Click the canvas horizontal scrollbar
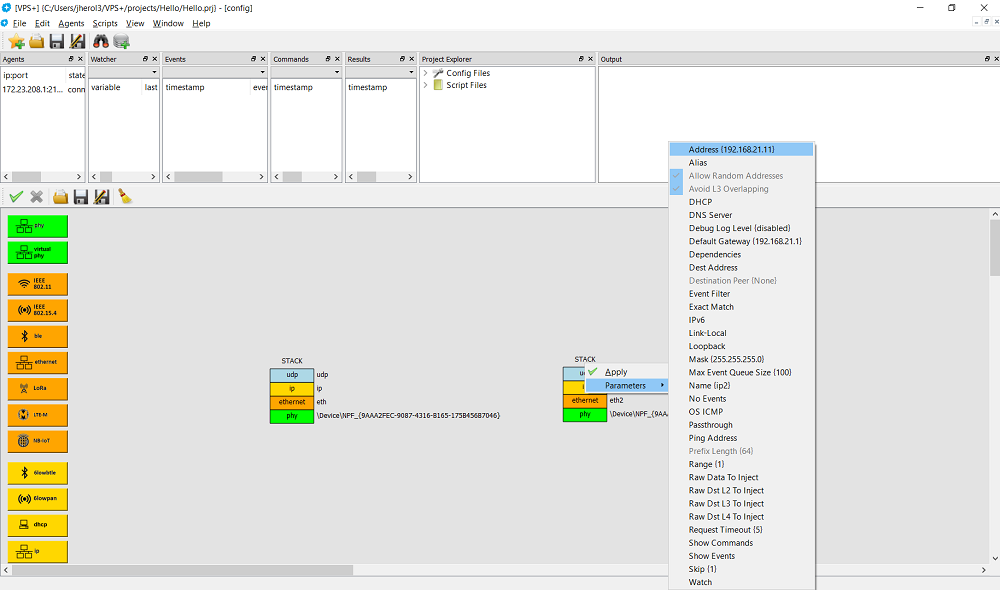Viewport: 1000px width, 590px height. (200, 570)
